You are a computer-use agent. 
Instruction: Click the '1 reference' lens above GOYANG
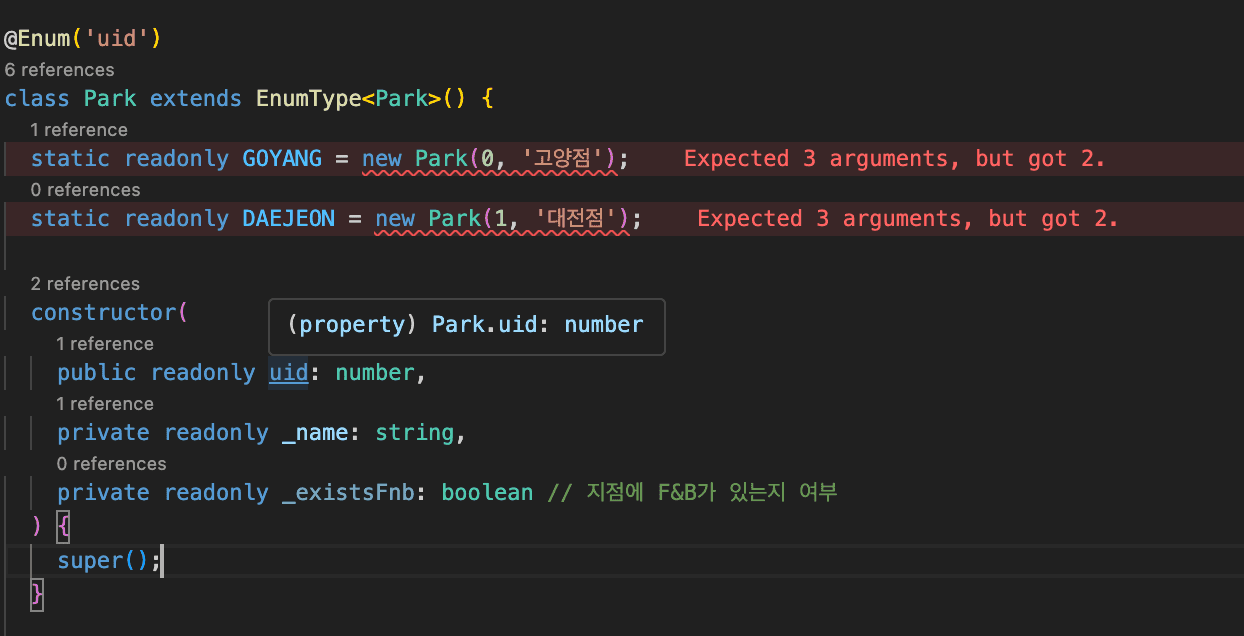[78, 130]
